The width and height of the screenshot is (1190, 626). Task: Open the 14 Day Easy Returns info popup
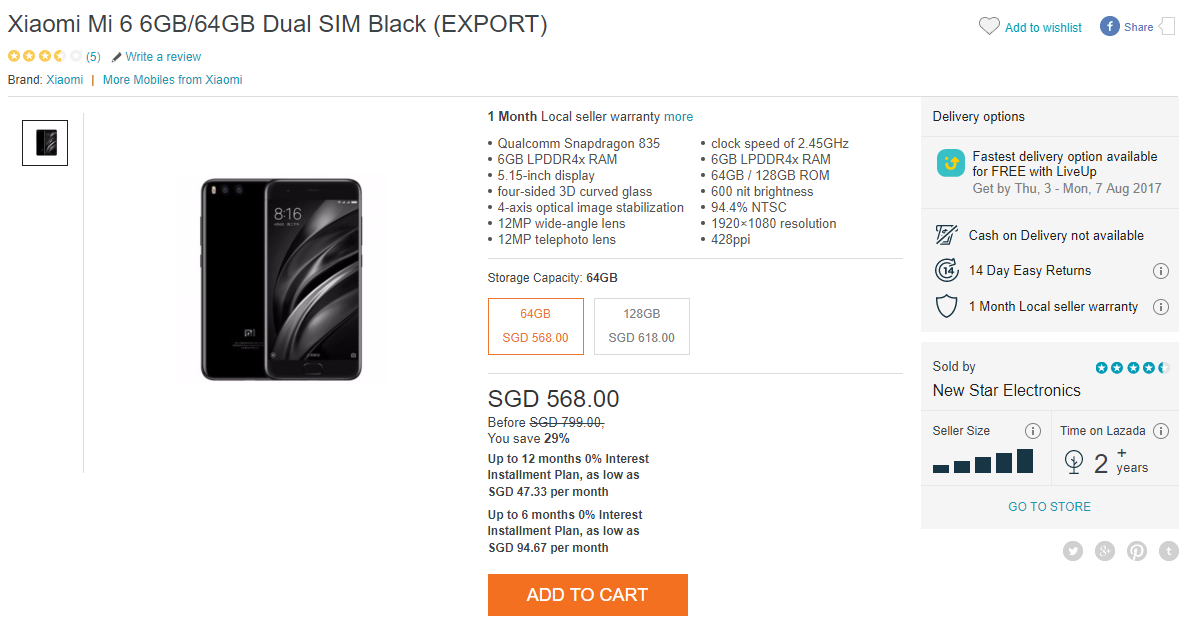[x=1161, y=270]
